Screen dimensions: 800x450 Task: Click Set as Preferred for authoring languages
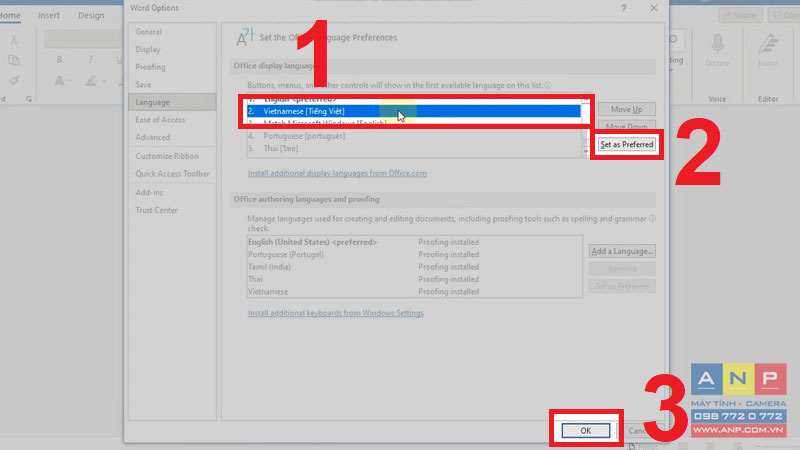pyautogui.click(x=622, y=286)
